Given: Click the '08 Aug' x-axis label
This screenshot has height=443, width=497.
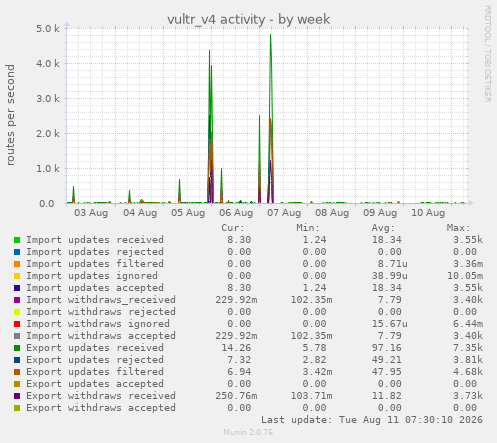Looking at the screenshot, I should point(332,213).
